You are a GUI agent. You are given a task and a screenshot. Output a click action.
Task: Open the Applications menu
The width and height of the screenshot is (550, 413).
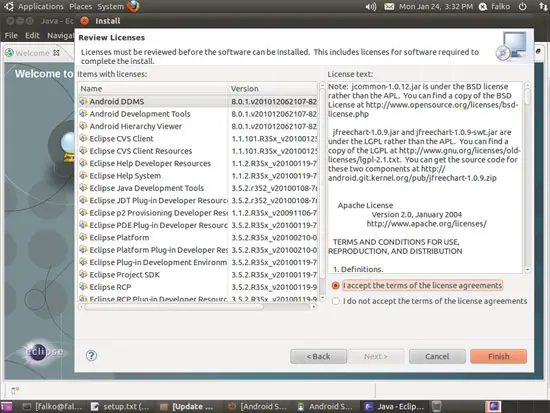41,7
